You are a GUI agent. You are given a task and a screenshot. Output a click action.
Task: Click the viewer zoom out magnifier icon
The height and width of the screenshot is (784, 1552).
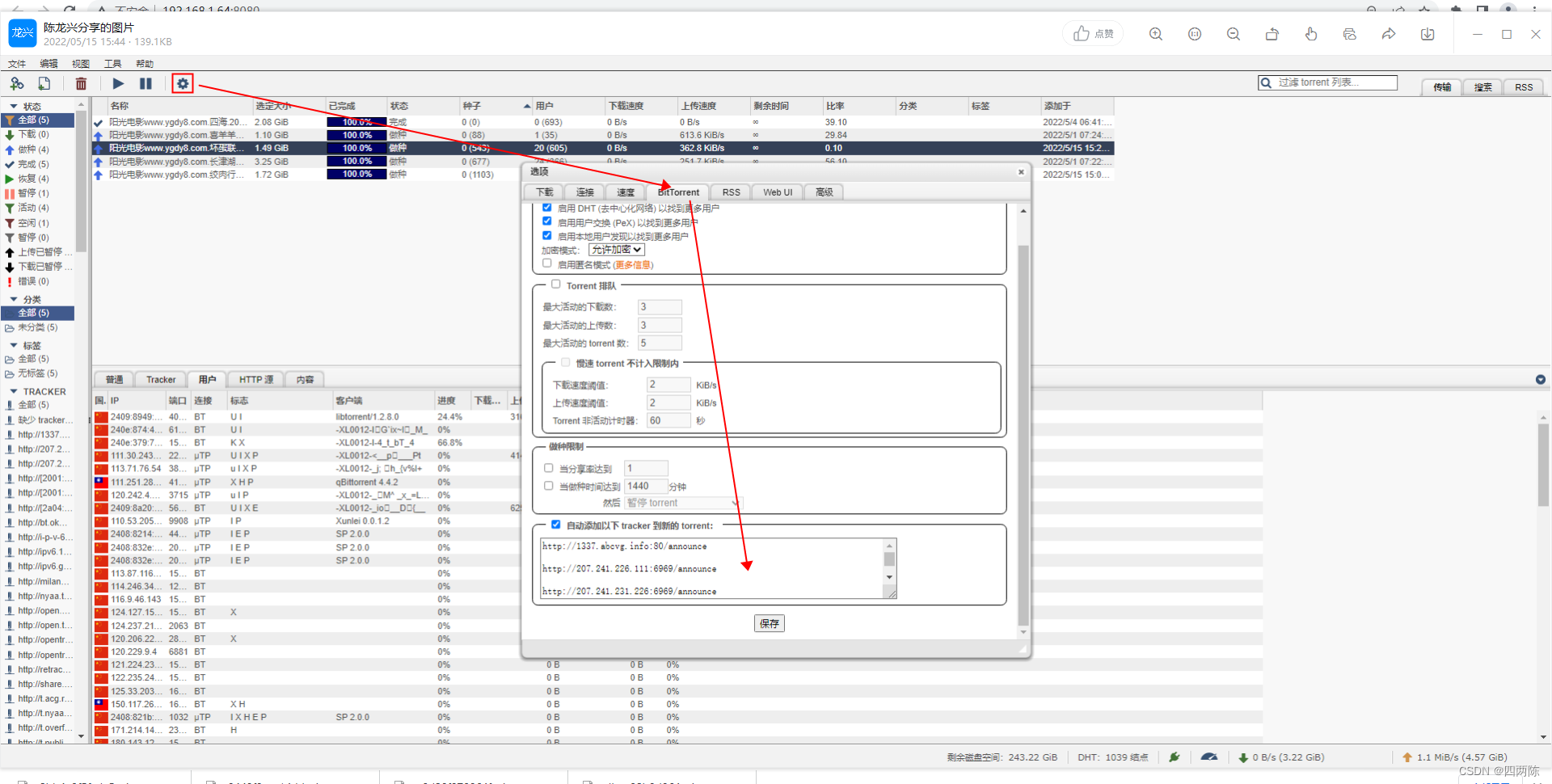pyautogui.click(x=1234, y=34)
